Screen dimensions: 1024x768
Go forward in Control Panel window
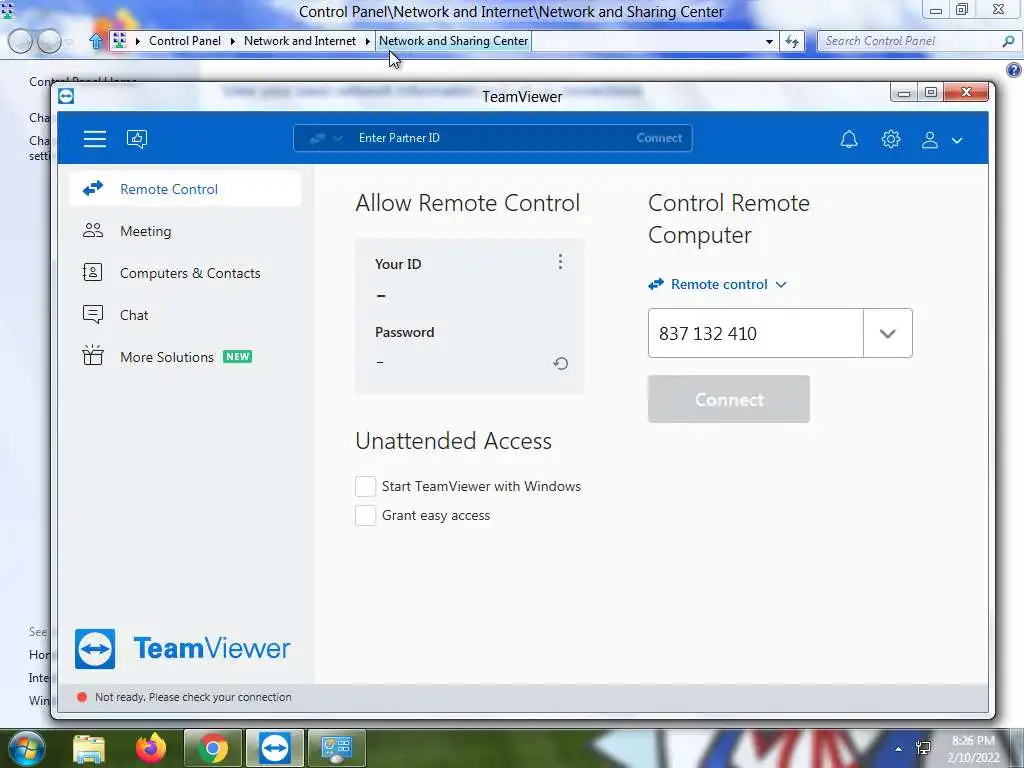coord(49,41)
